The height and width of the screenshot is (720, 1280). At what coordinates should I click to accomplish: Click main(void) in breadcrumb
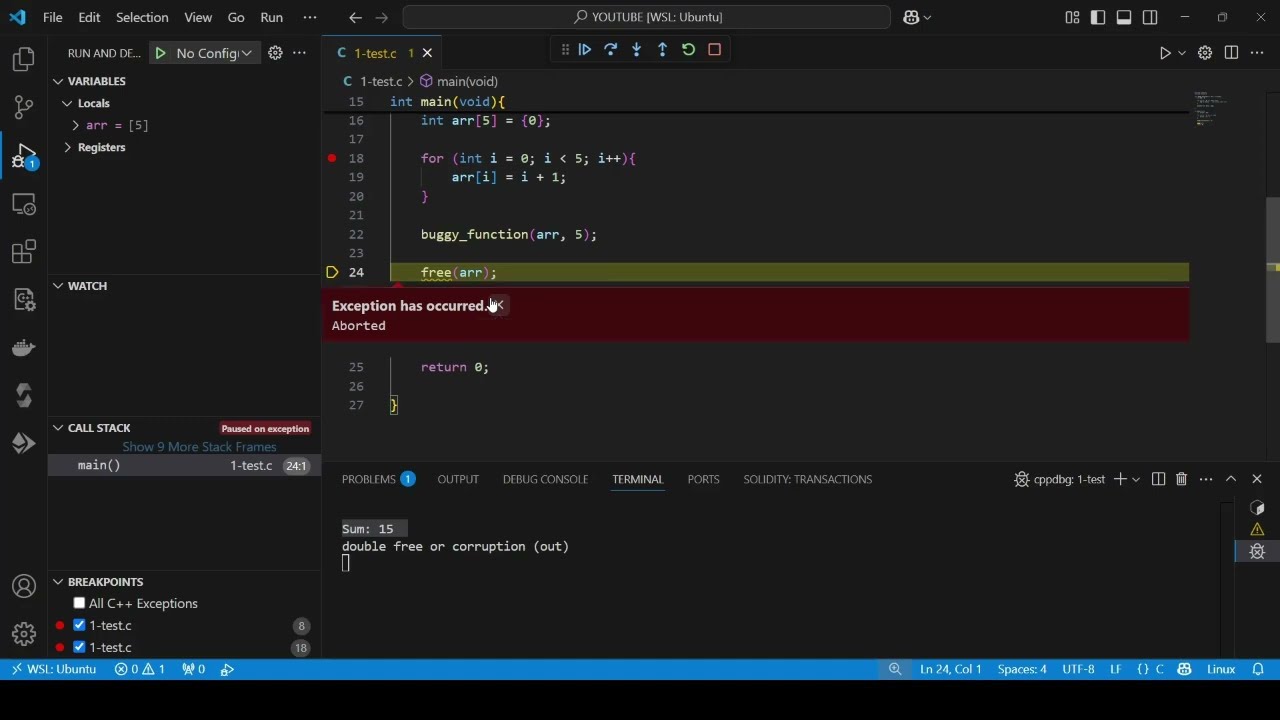458,81
